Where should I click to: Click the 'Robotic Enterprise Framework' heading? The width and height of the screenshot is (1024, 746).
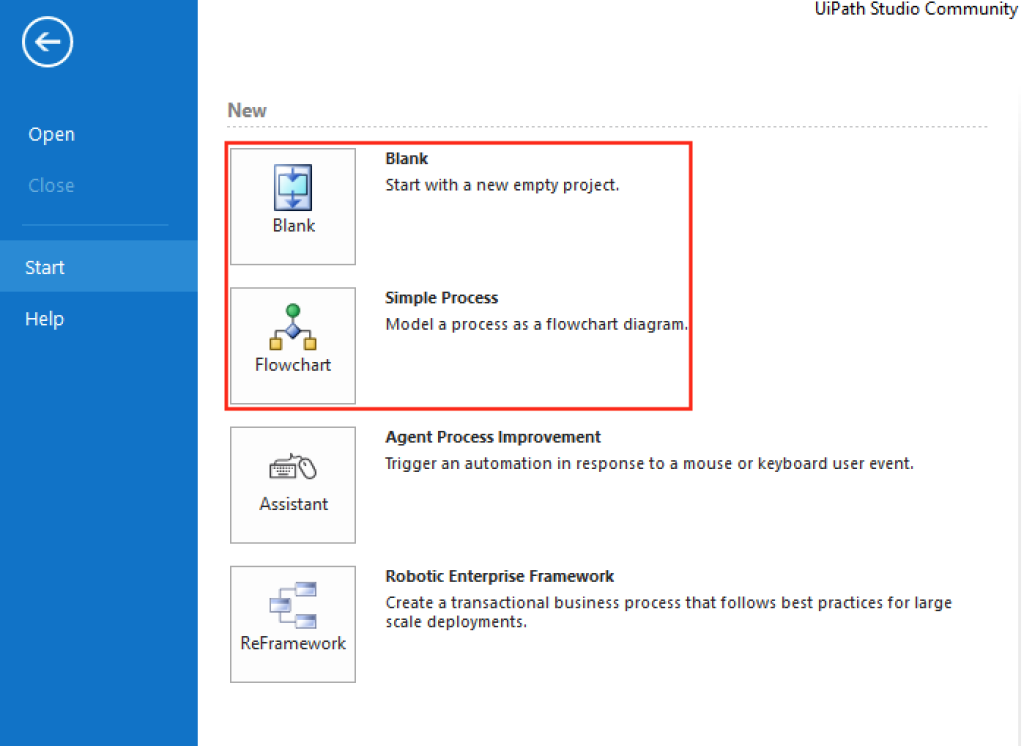click(499, 576)
